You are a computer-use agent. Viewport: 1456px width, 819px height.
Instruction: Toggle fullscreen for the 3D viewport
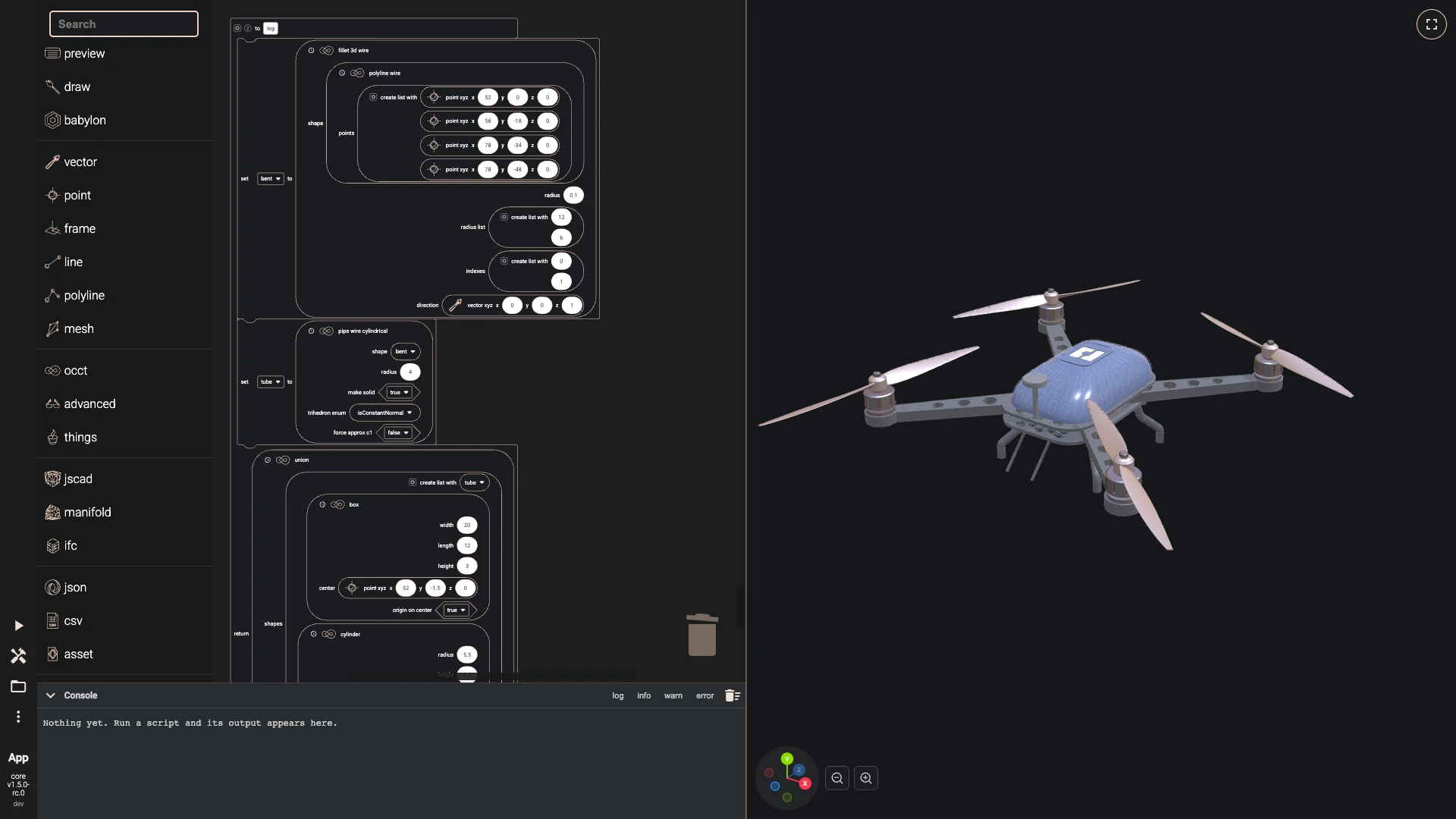coord(1431,24)
